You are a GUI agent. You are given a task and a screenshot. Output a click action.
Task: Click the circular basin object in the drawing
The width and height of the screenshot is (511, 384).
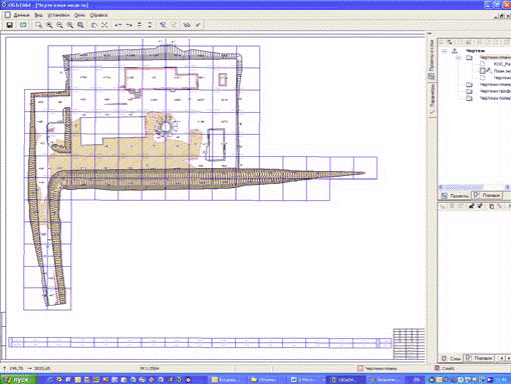[x=166, y=127]
